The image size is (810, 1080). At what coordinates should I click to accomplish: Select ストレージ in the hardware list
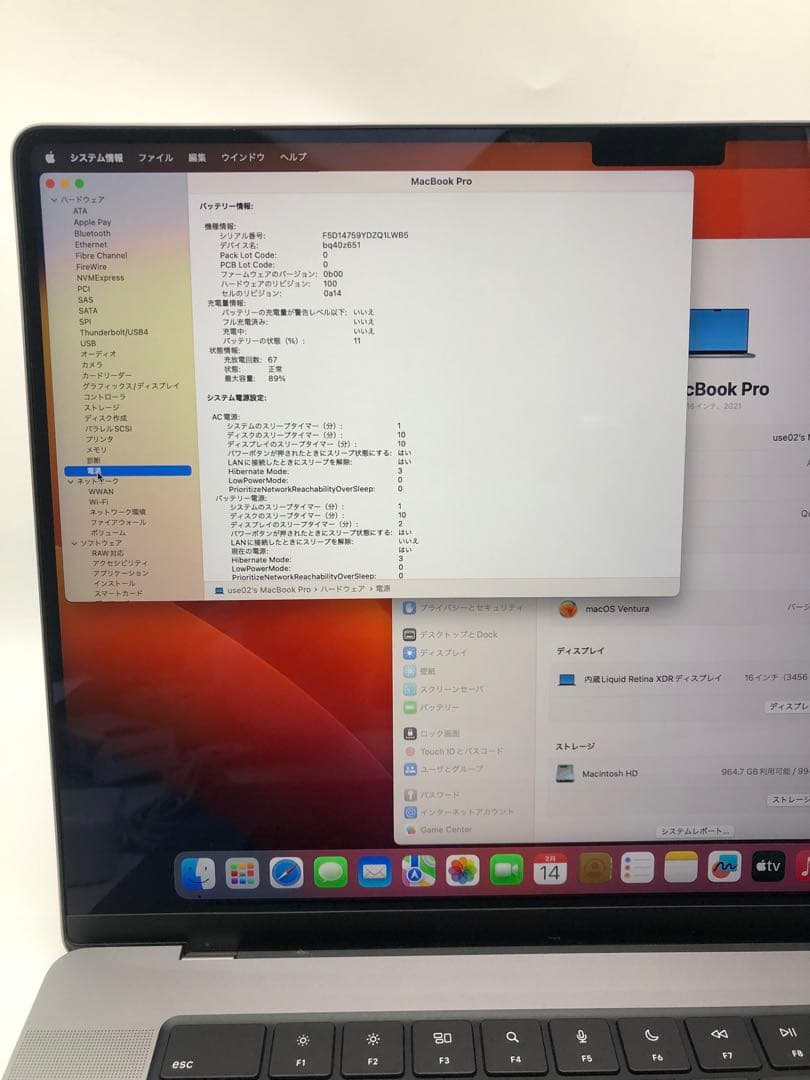click(x=102, y=408)
